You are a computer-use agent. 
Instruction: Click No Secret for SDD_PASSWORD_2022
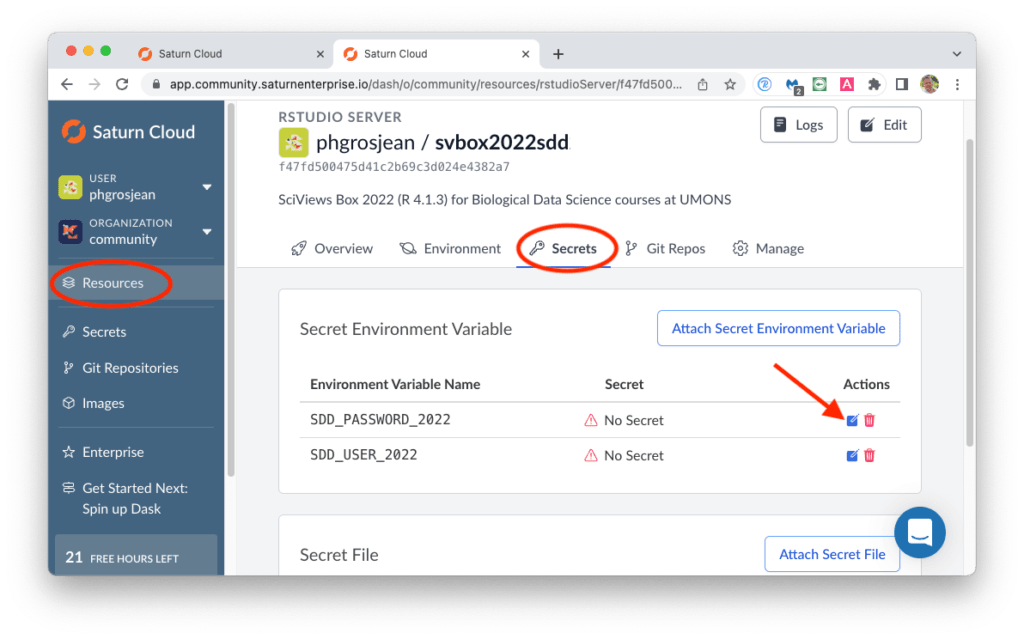pos(624,420)
